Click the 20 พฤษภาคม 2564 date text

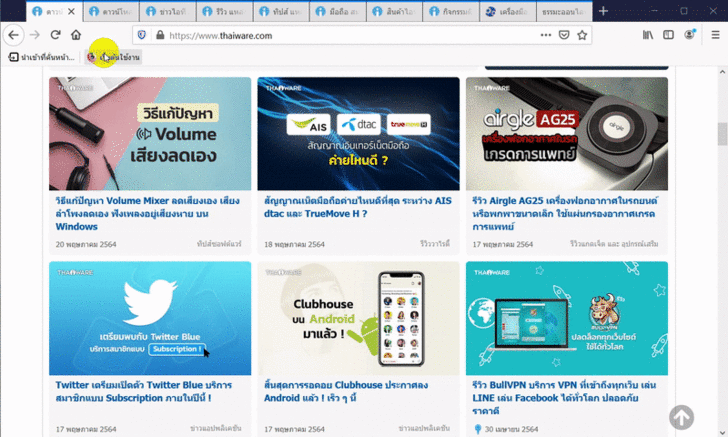pos(86,244)
